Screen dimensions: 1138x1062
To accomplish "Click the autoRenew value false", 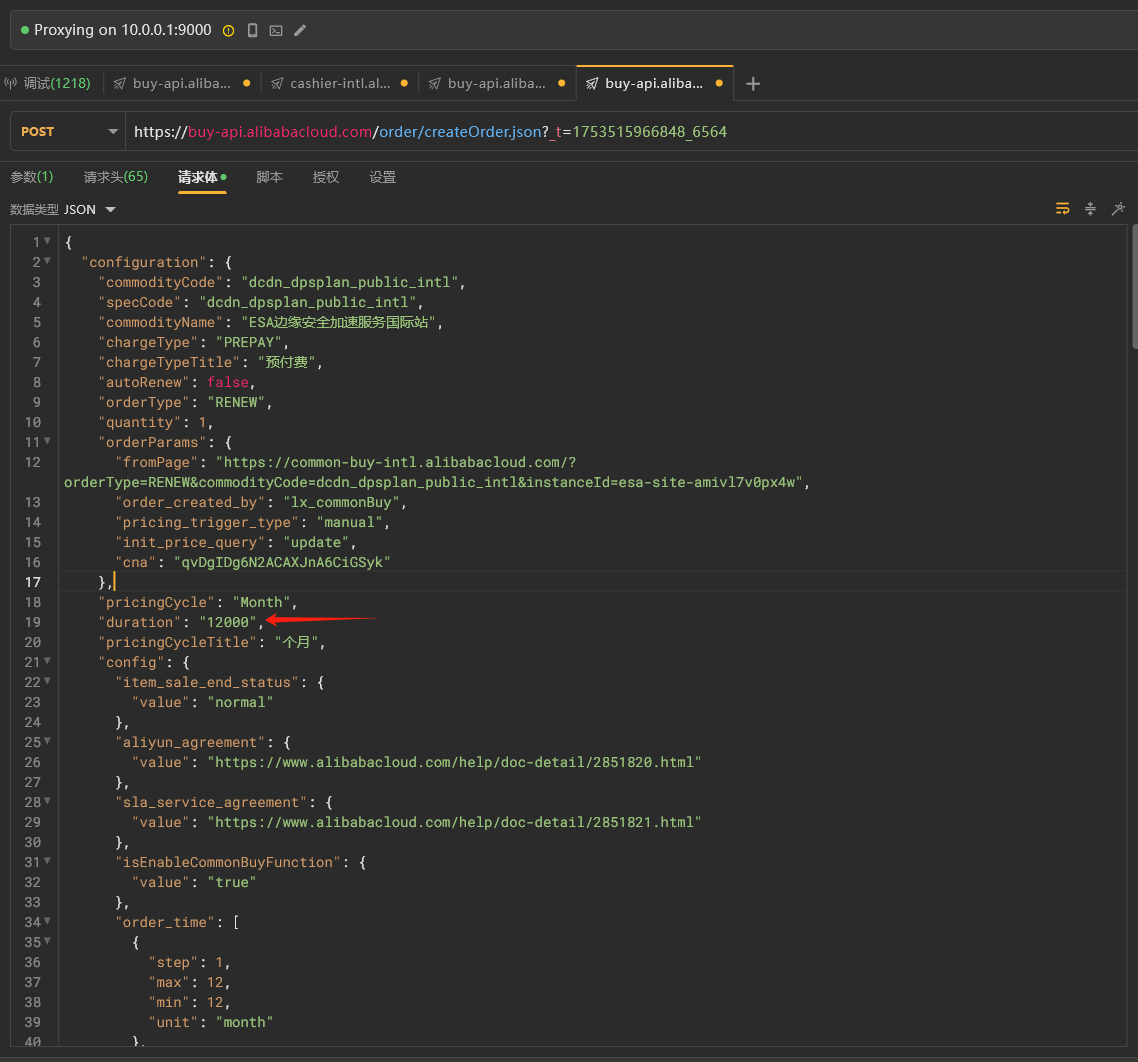I will point(228,383).
